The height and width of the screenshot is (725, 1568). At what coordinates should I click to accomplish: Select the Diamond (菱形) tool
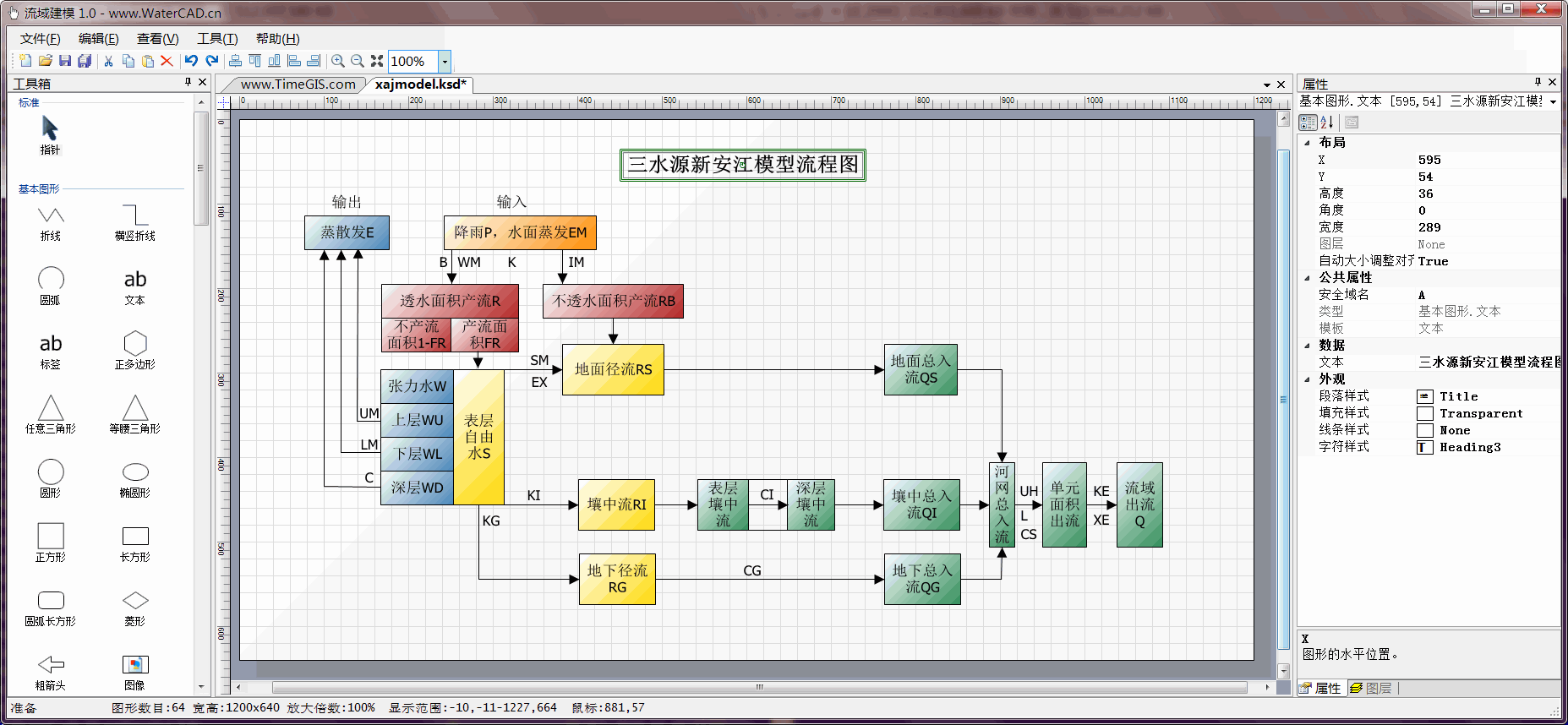tap(135, 608)
